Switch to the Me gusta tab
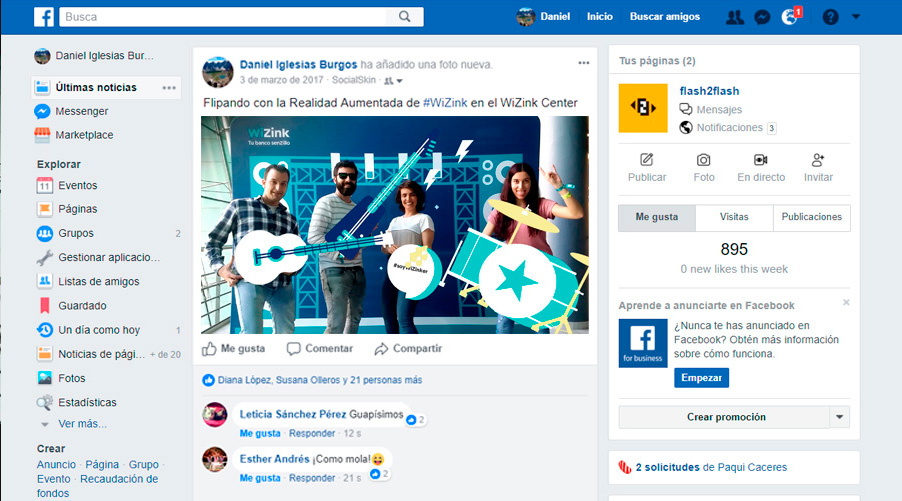Screen dimensions: 902x501 657,217
